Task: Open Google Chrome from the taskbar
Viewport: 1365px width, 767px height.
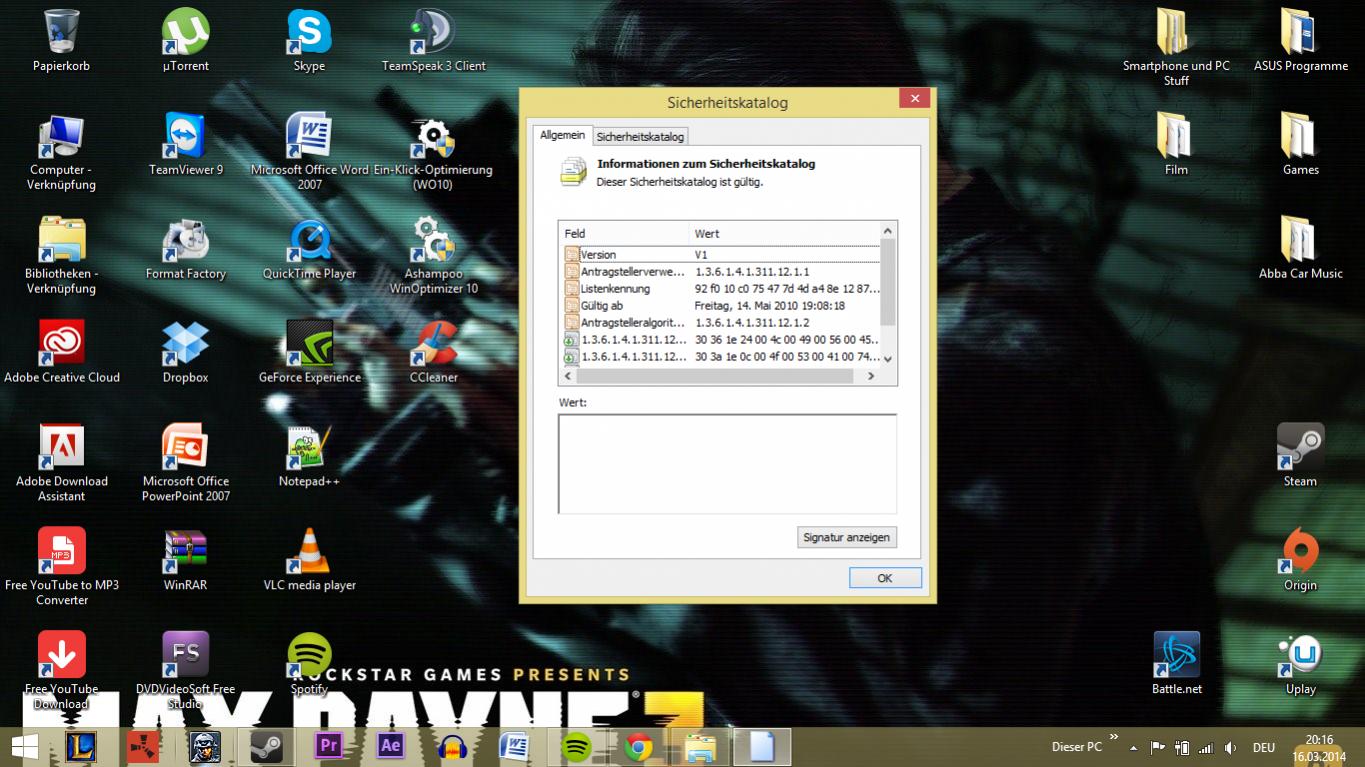Action: [639, 747]
